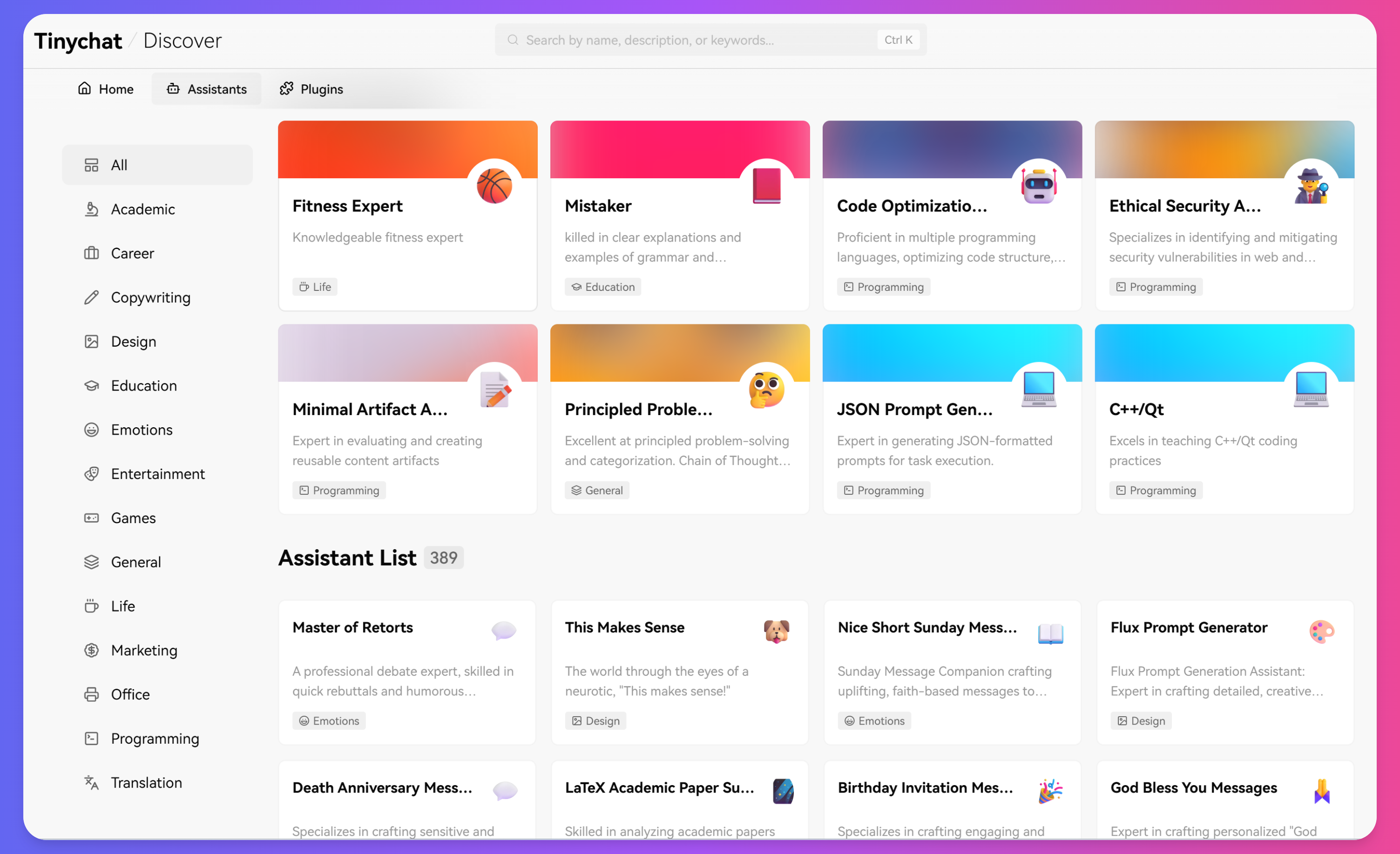Click ribbon icon on God Bless You Messages
Image resolution: width=1400 pixels, height=854 pixels.
point(1322,790)
